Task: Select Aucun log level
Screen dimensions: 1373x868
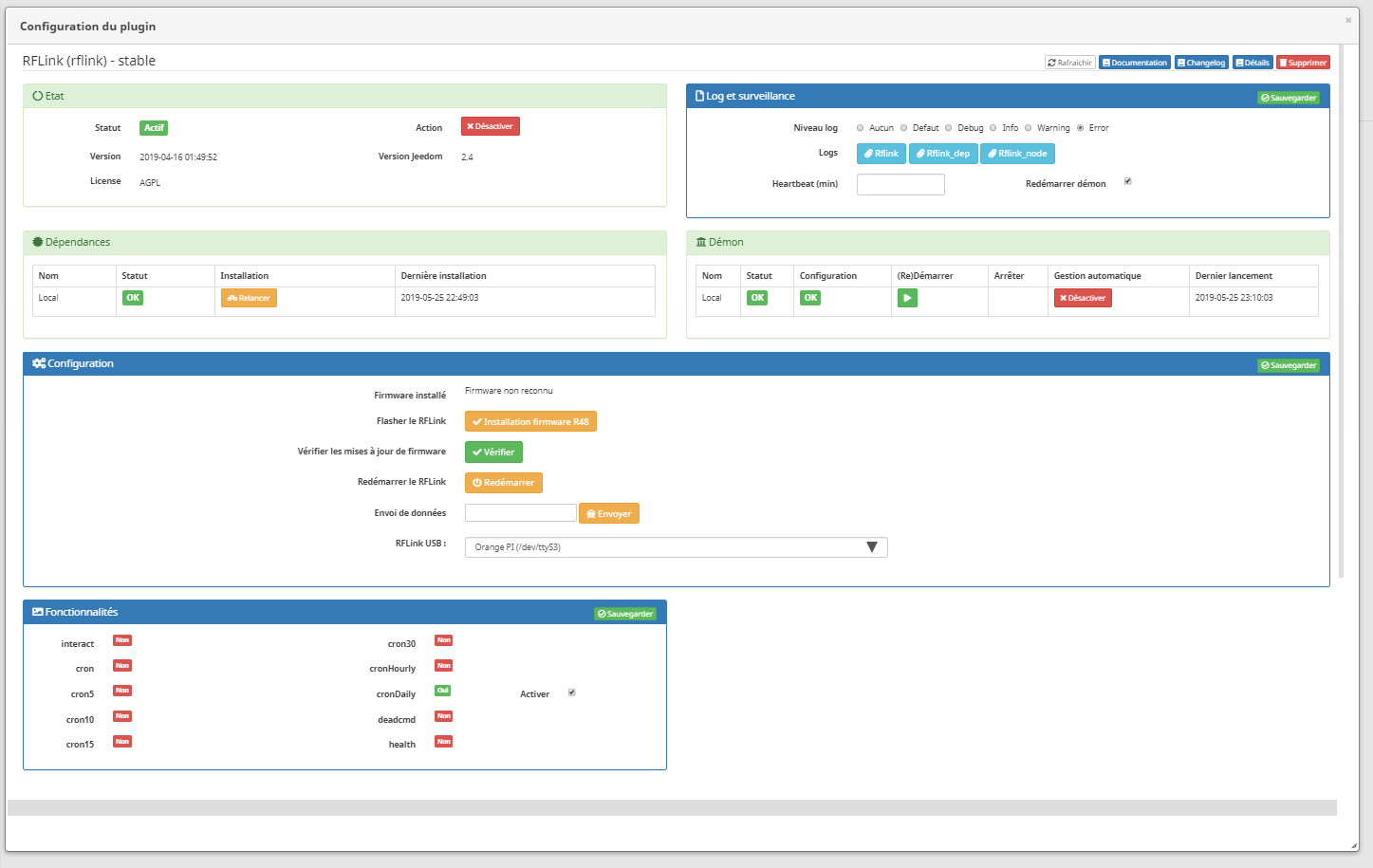Action: [x=860, y=128]
